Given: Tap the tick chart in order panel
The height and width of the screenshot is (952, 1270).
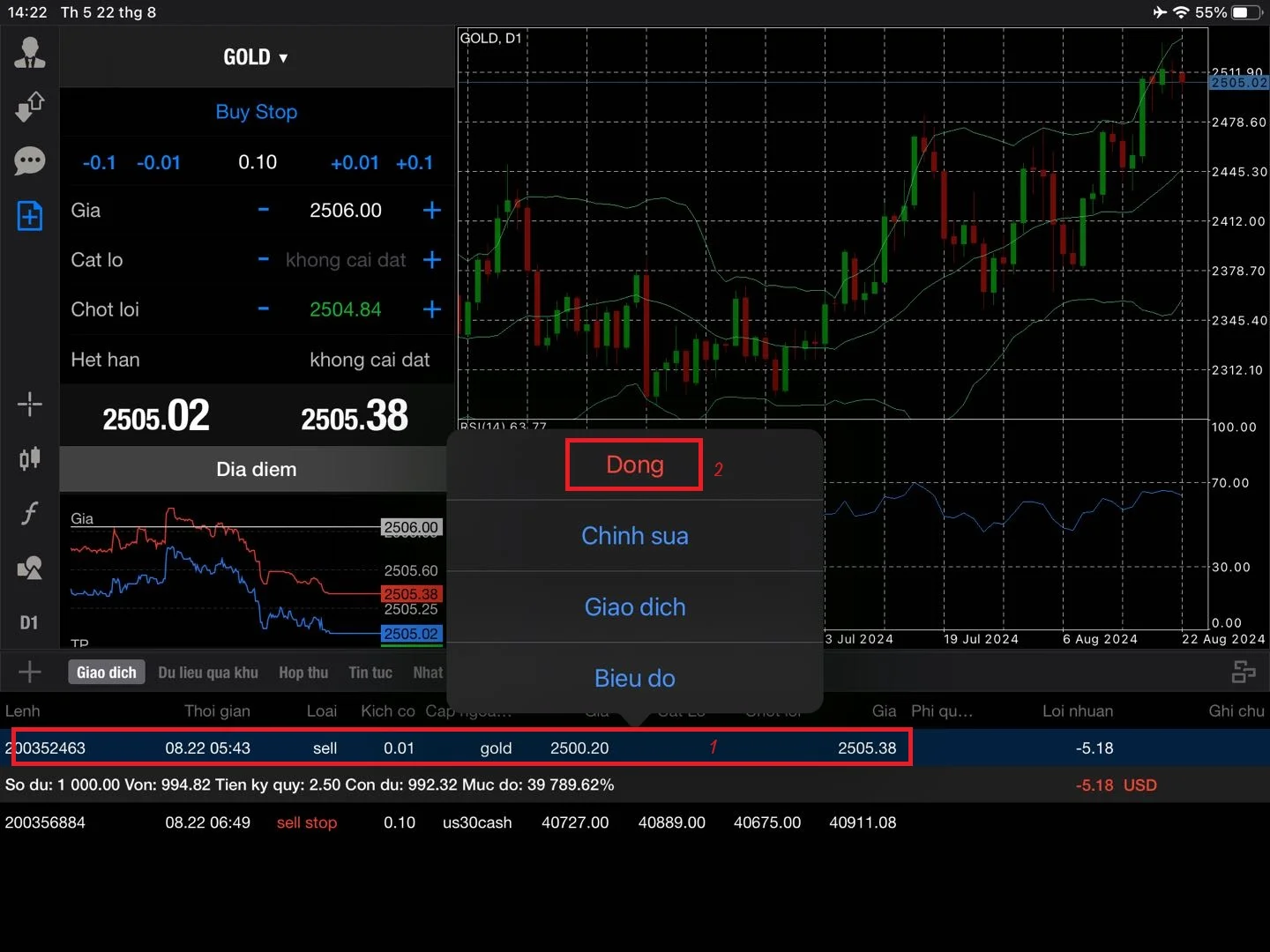Looking at the screenshot, I should point(256,573).
